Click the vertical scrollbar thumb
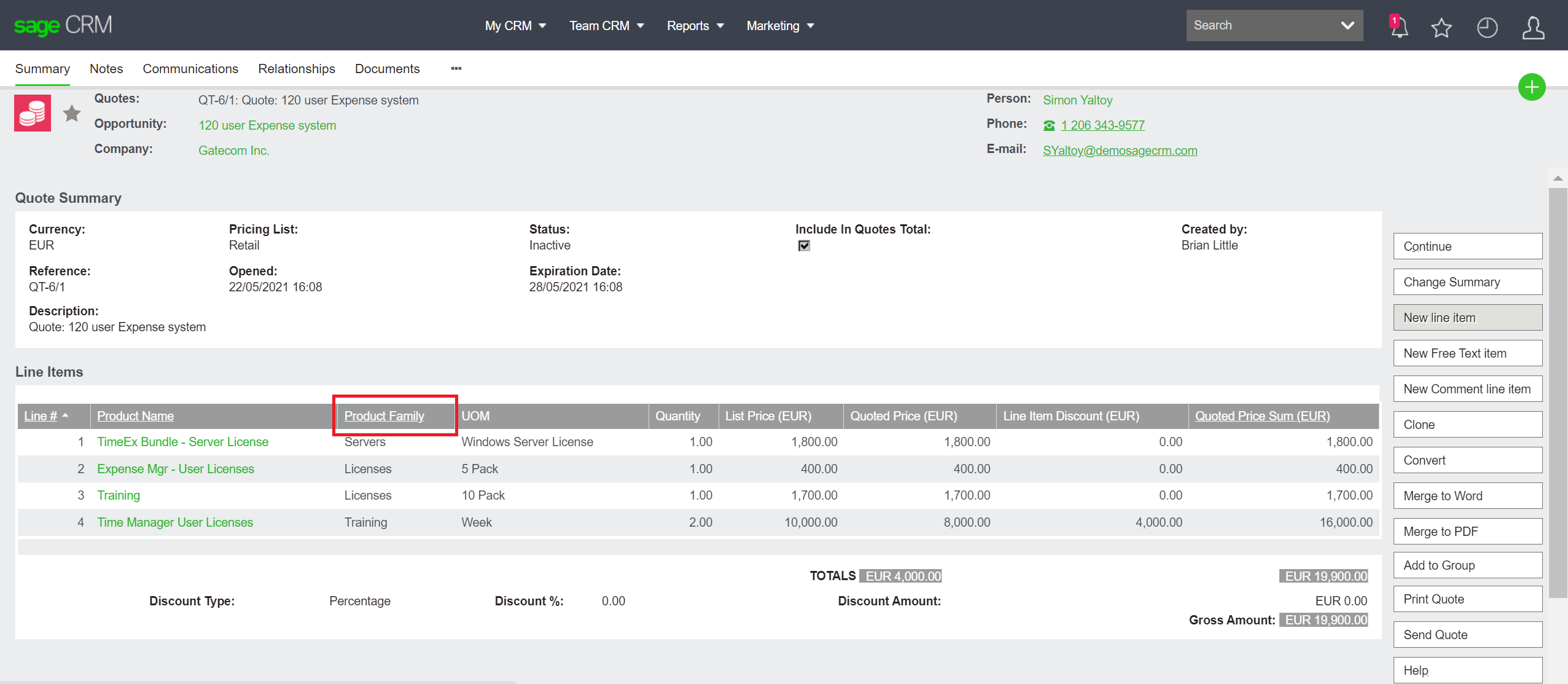 [1558, 393]
